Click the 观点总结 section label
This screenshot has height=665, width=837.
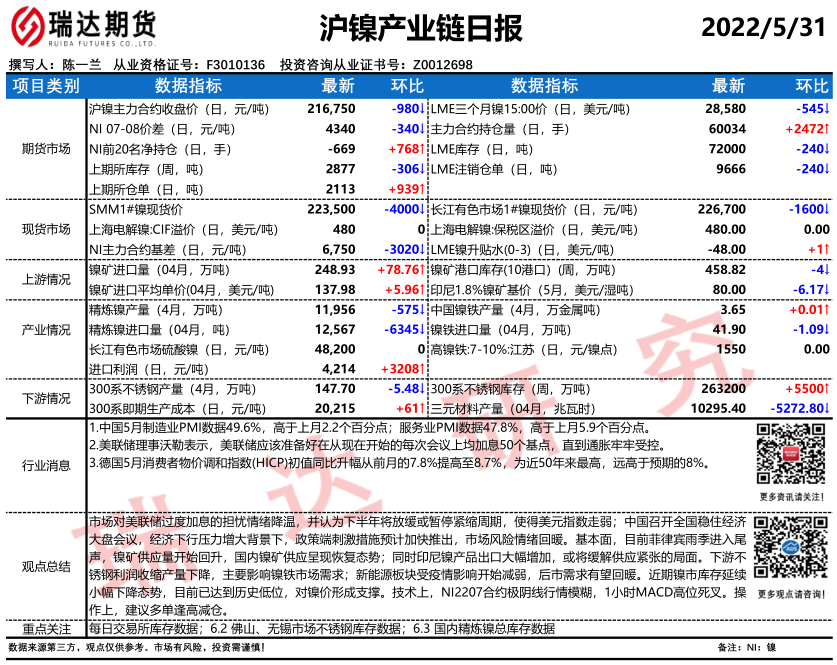click(46, 566)
